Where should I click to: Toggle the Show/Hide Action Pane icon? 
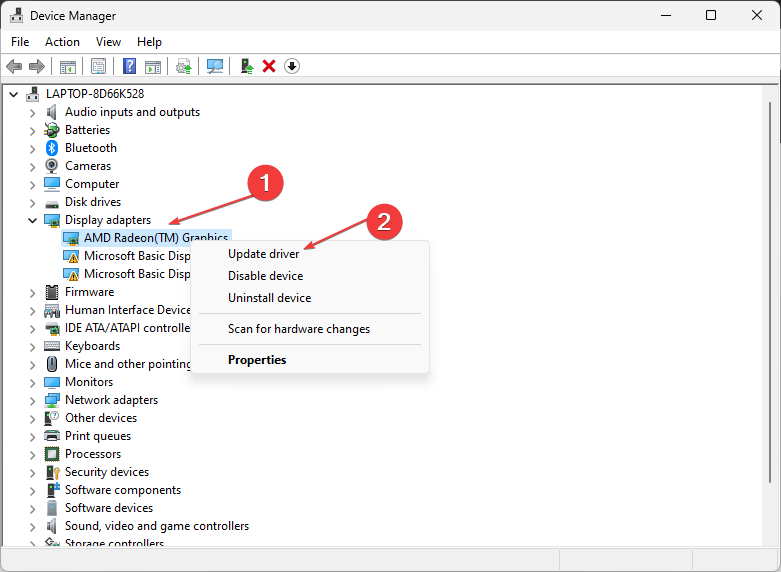tap(153, 66)
